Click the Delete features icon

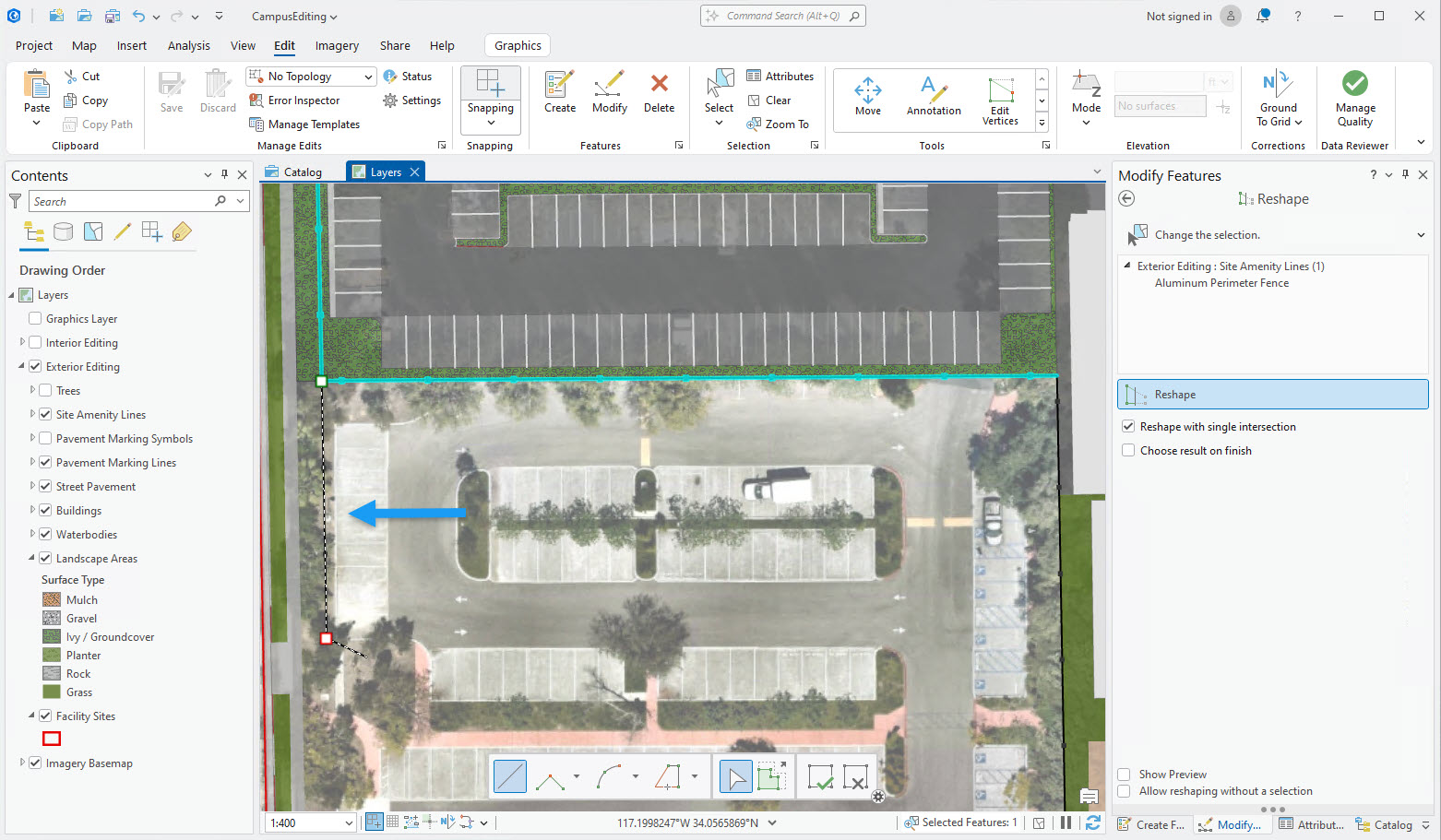[659, 93]
